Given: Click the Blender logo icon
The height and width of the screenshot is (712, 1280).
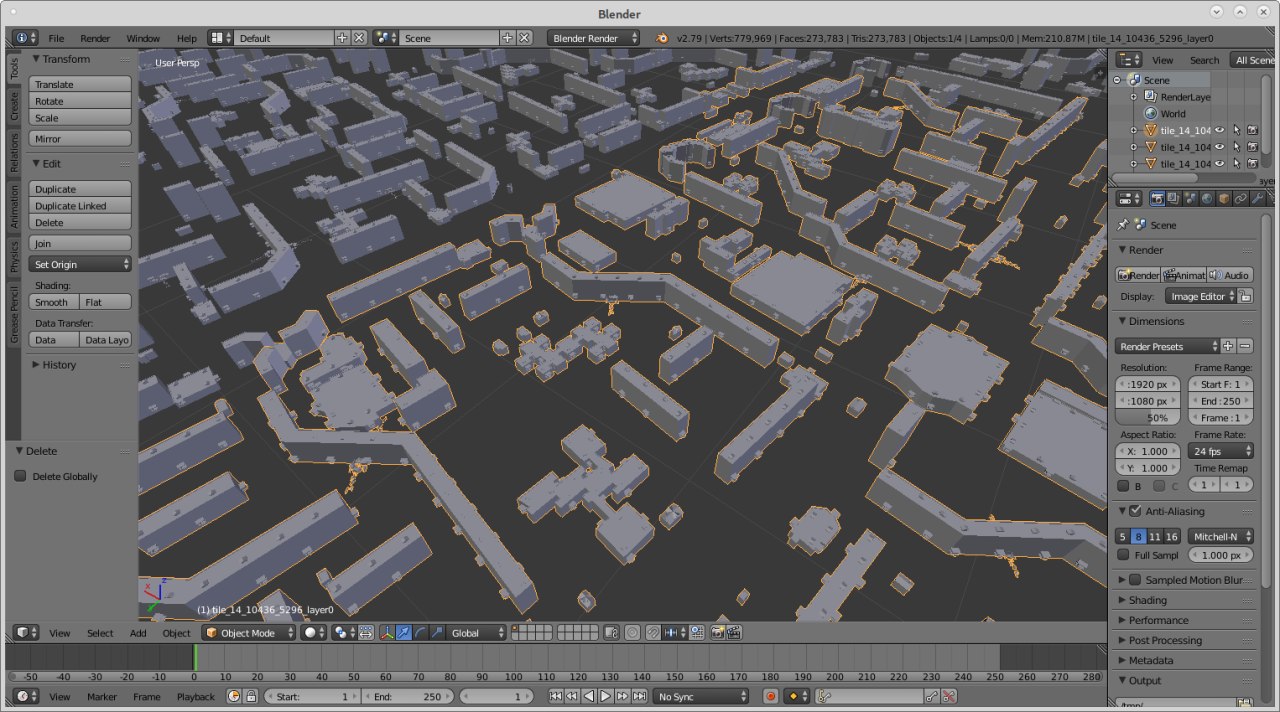Looking at the screenshot, I should click(x=662, y=38).
